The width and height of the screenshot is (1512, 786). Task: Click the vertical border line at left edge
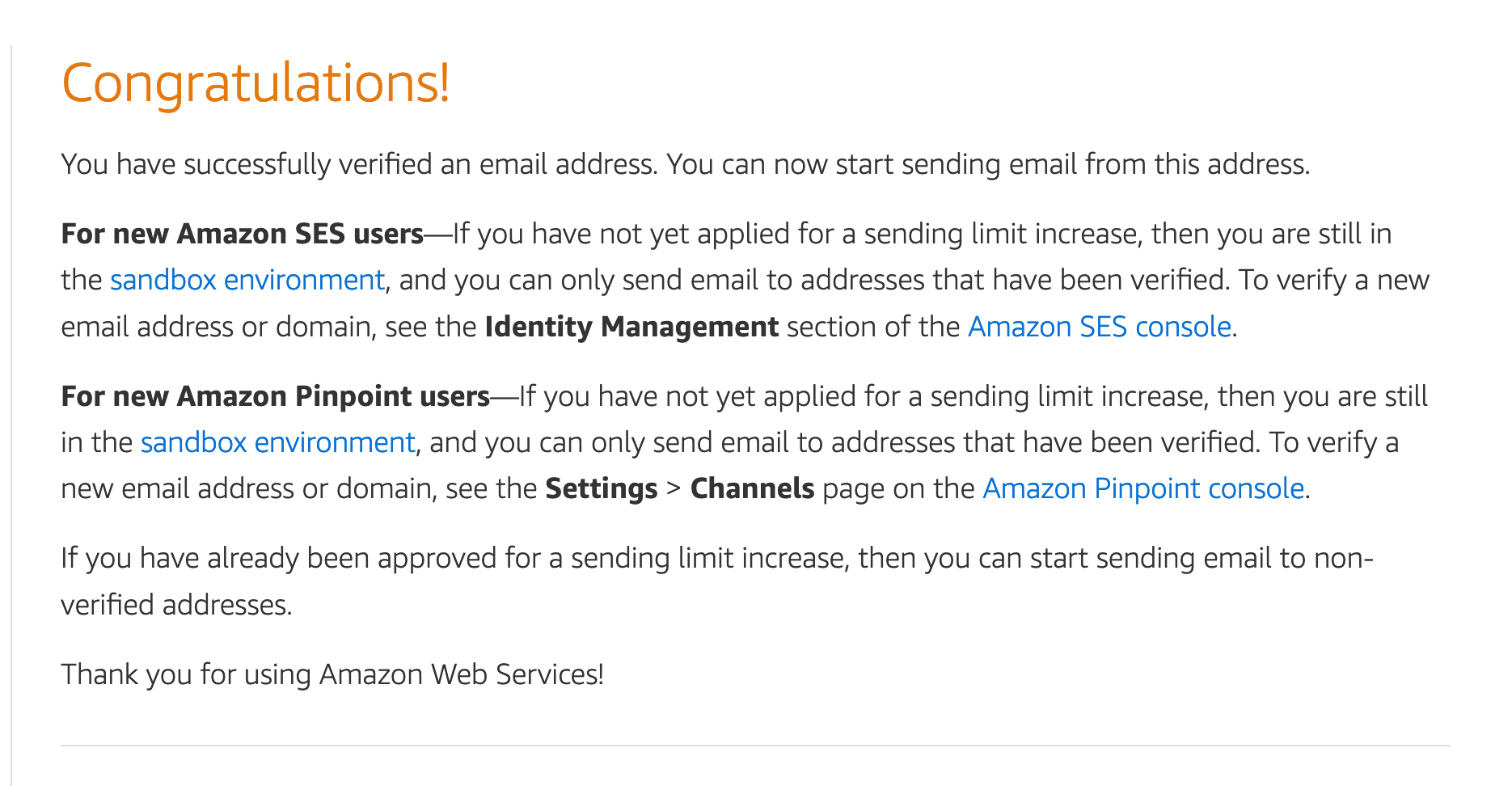click(11, 404)
